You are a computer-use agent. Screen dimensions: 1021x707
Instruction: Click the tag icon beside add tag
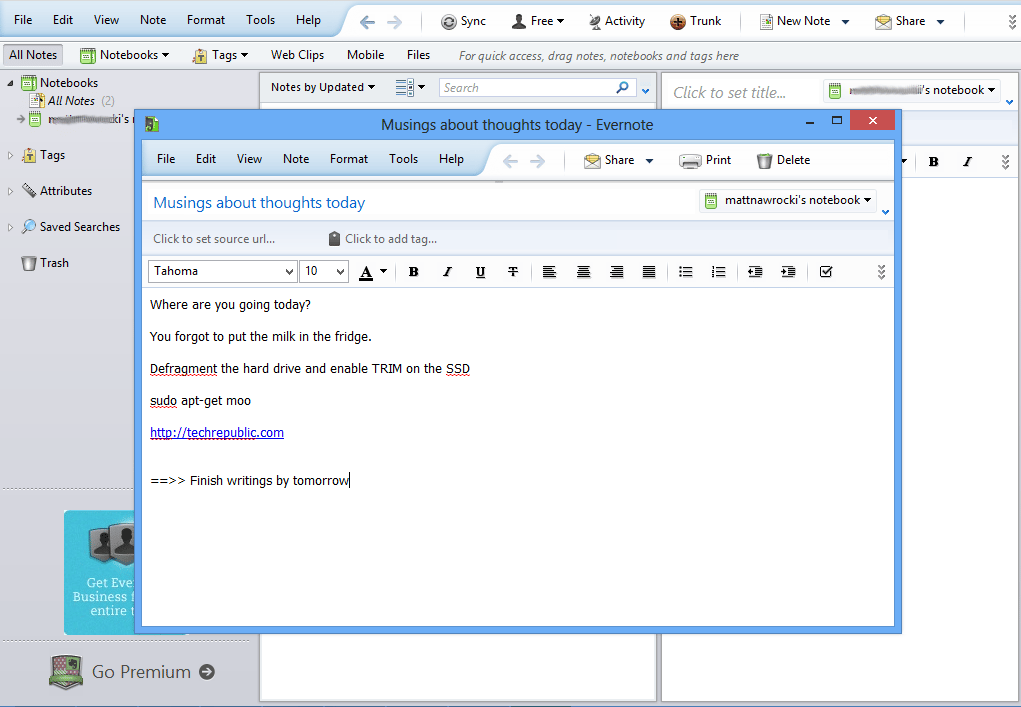[x=334, y=239]
